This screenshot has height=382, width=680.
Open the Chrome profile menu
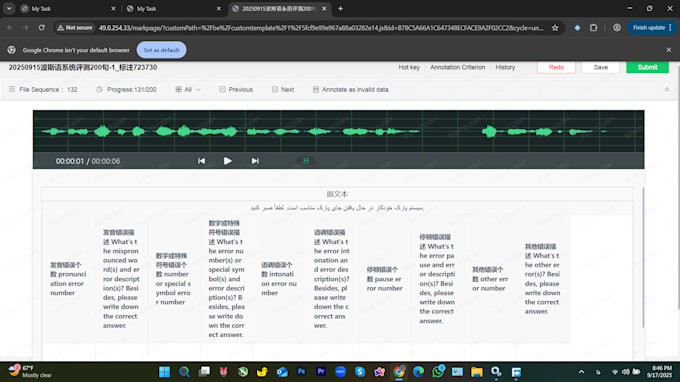point(617,28)
